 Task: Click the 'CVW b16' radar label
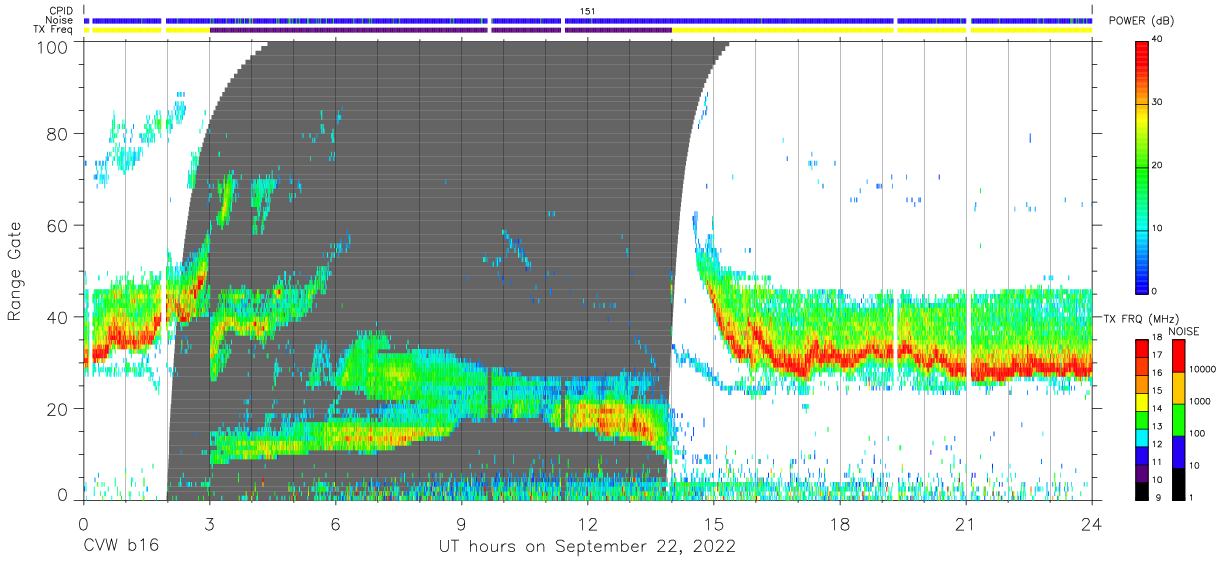pyautogui.click(x=120, y=546)
